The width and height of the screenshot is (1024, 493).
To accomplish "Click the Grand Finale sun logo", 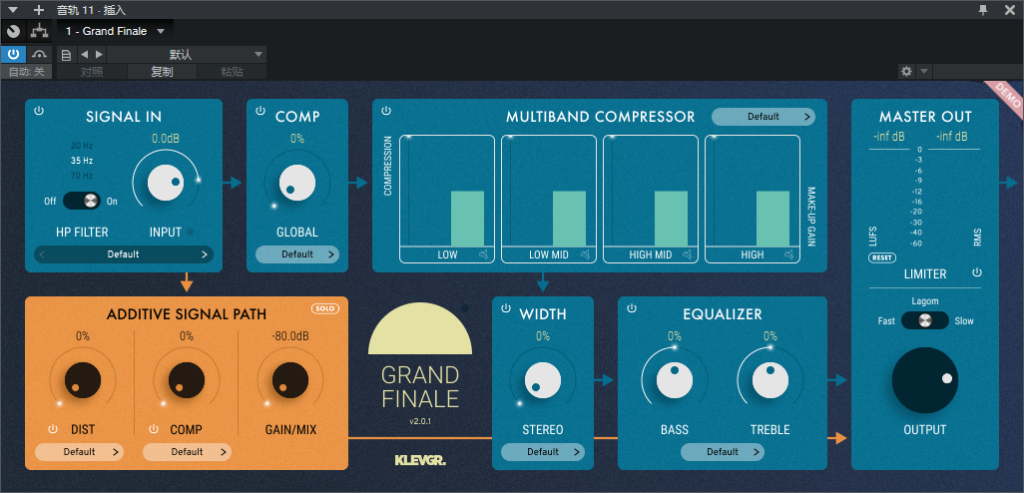I will pos(420,328).
